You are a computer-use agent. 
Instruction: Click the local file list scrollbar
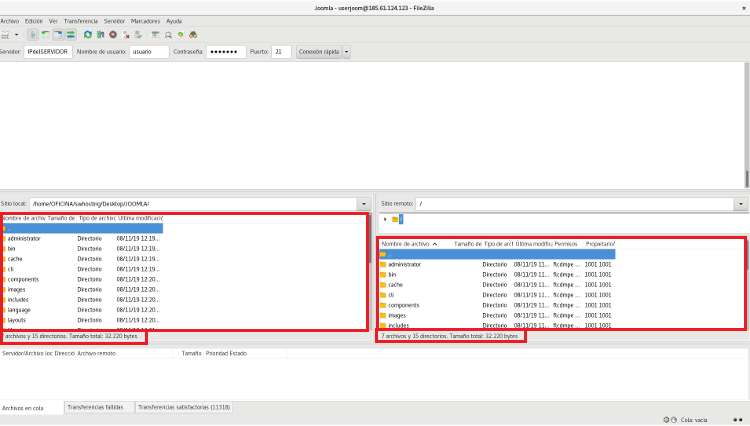[371, 273]
